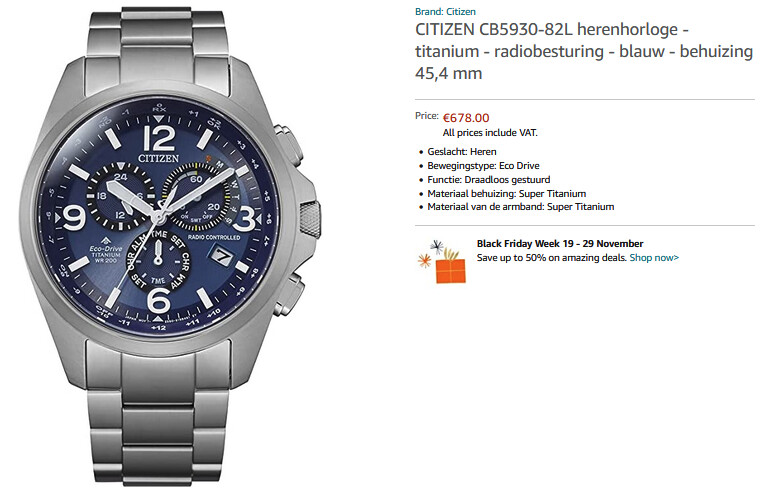Image resolution: width=763 pixels, height=492 pixels.
Task: Click the Shop now link
Action: 654,257
